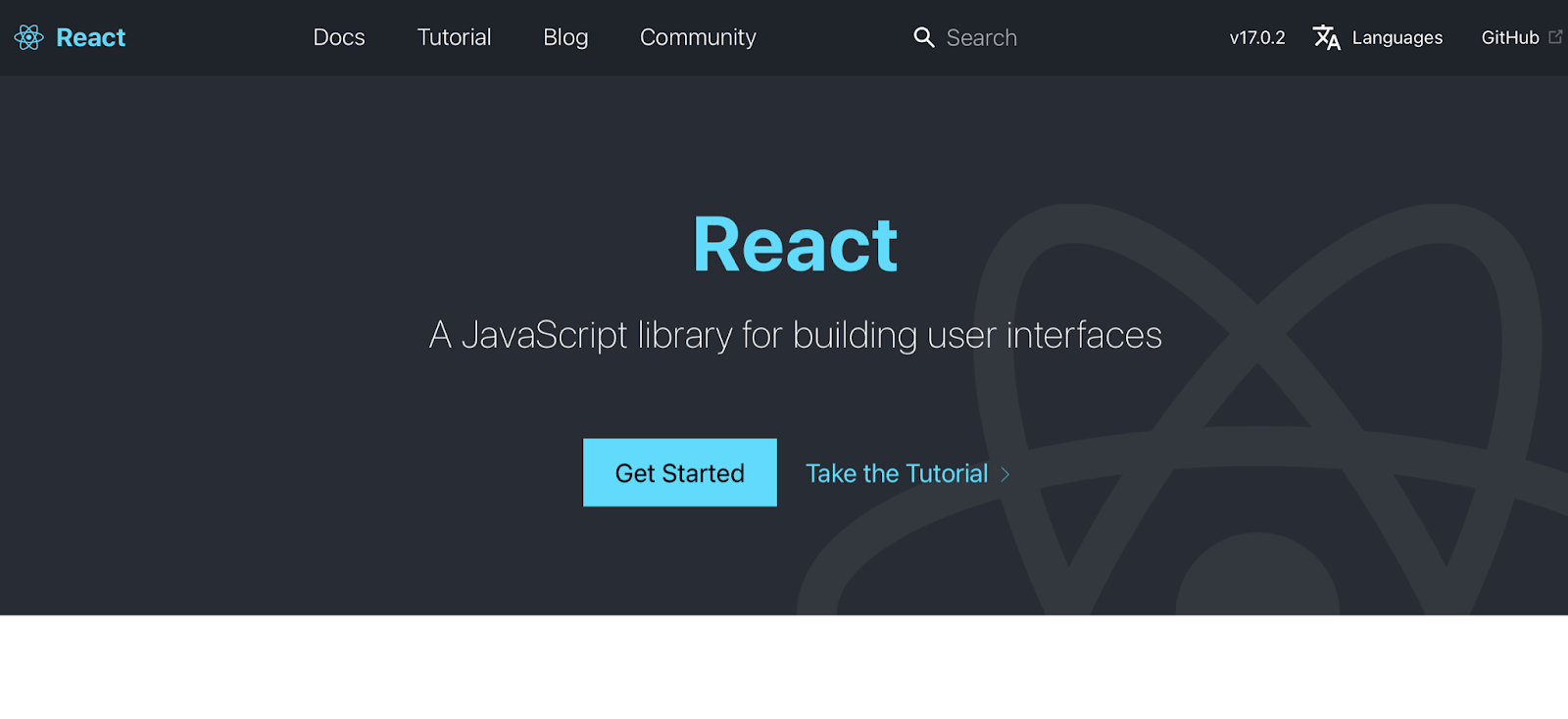The height and width of the screenshot is (719, 1568).
Task: Click the React home text in header
Action: tap(91, 37)
